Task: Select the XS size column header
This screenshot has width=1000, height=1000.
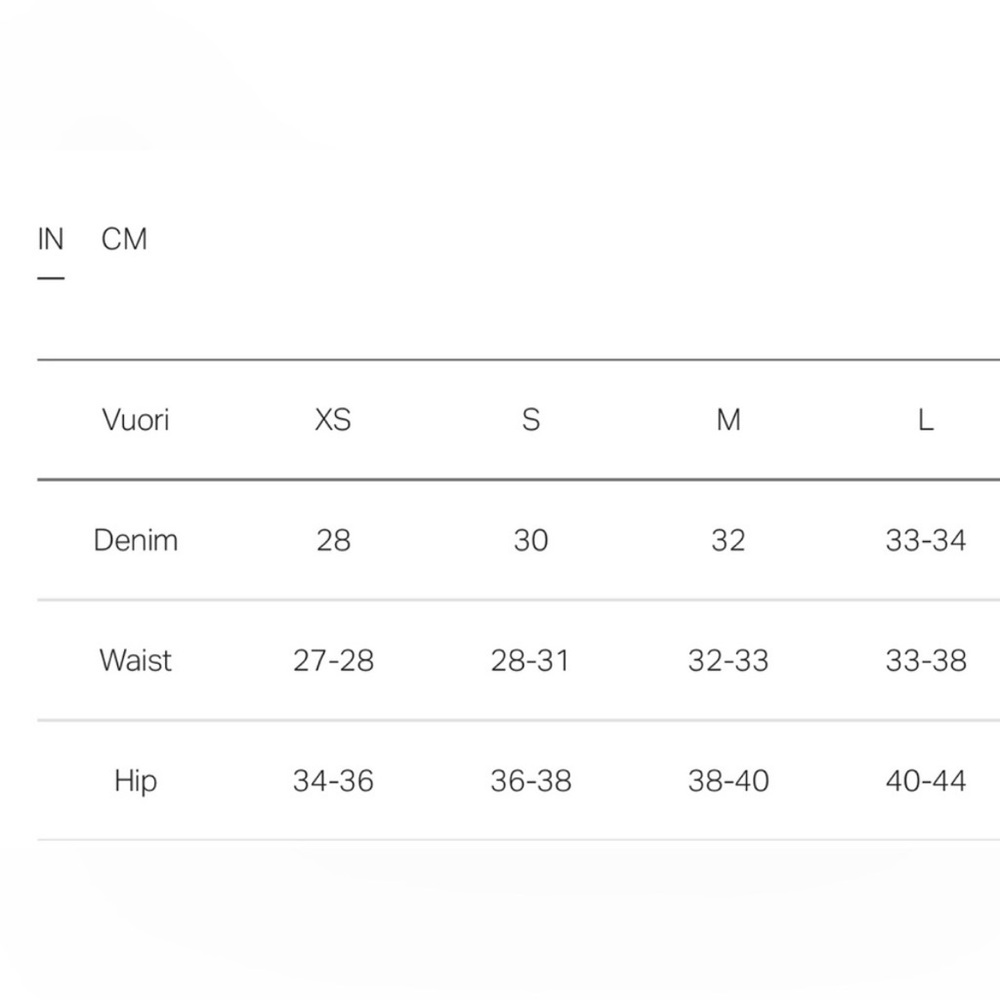Action: (x=333, y=420)
